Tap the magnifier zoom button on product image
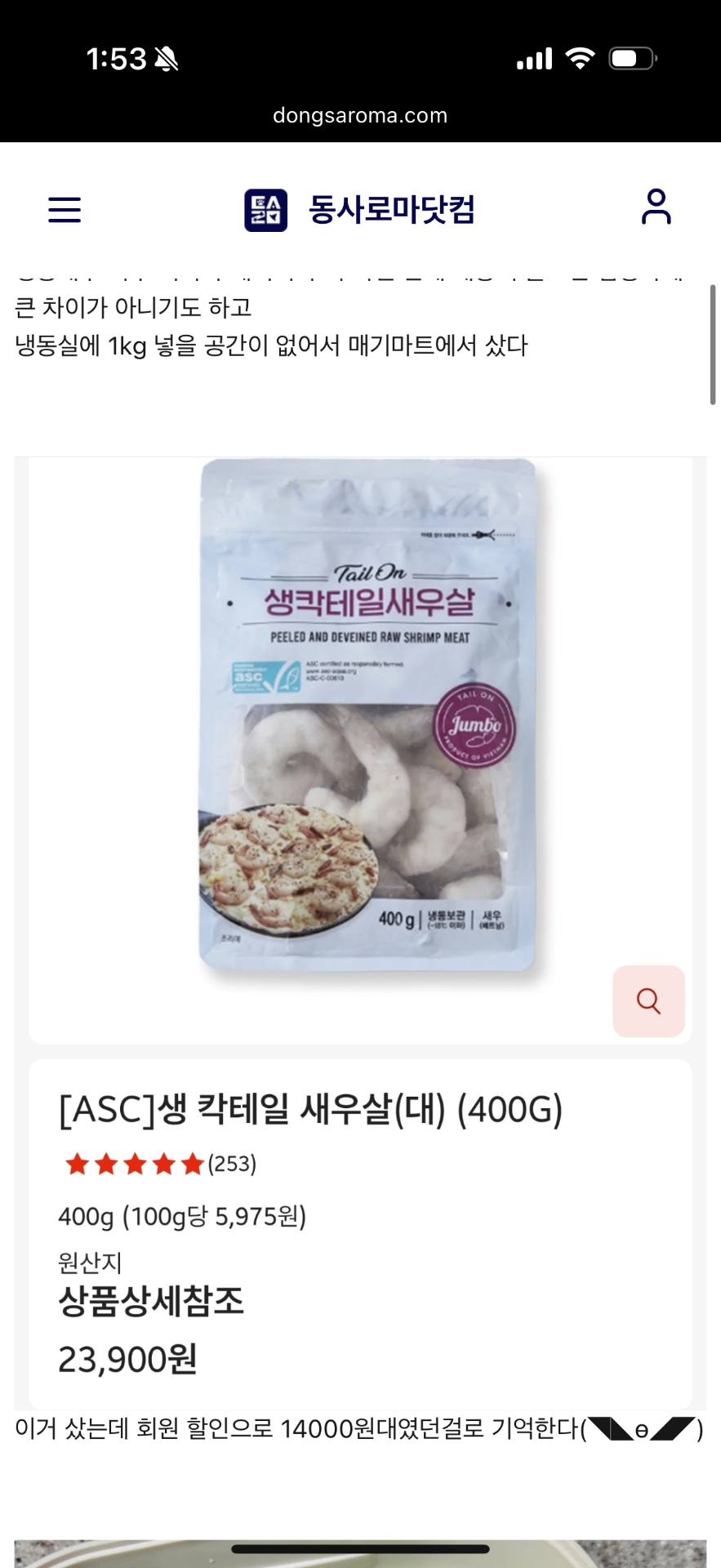 tap(648, 1001)
